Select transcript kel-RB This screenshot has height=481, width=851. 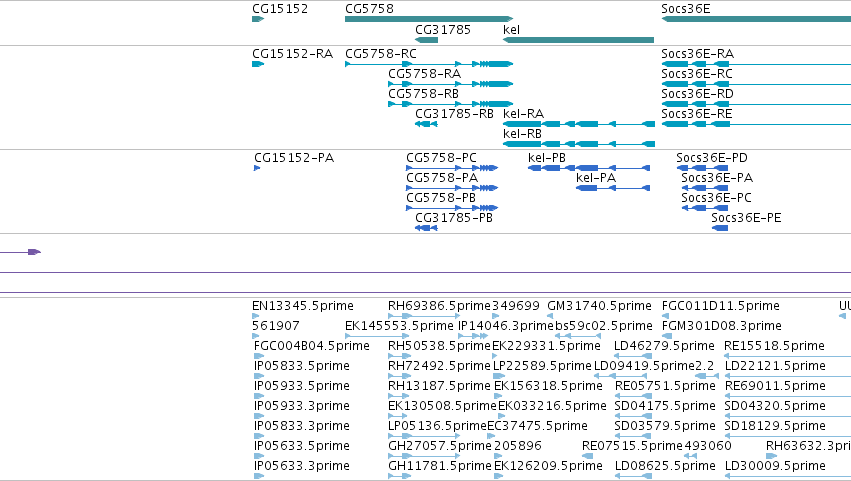(522, 134)
